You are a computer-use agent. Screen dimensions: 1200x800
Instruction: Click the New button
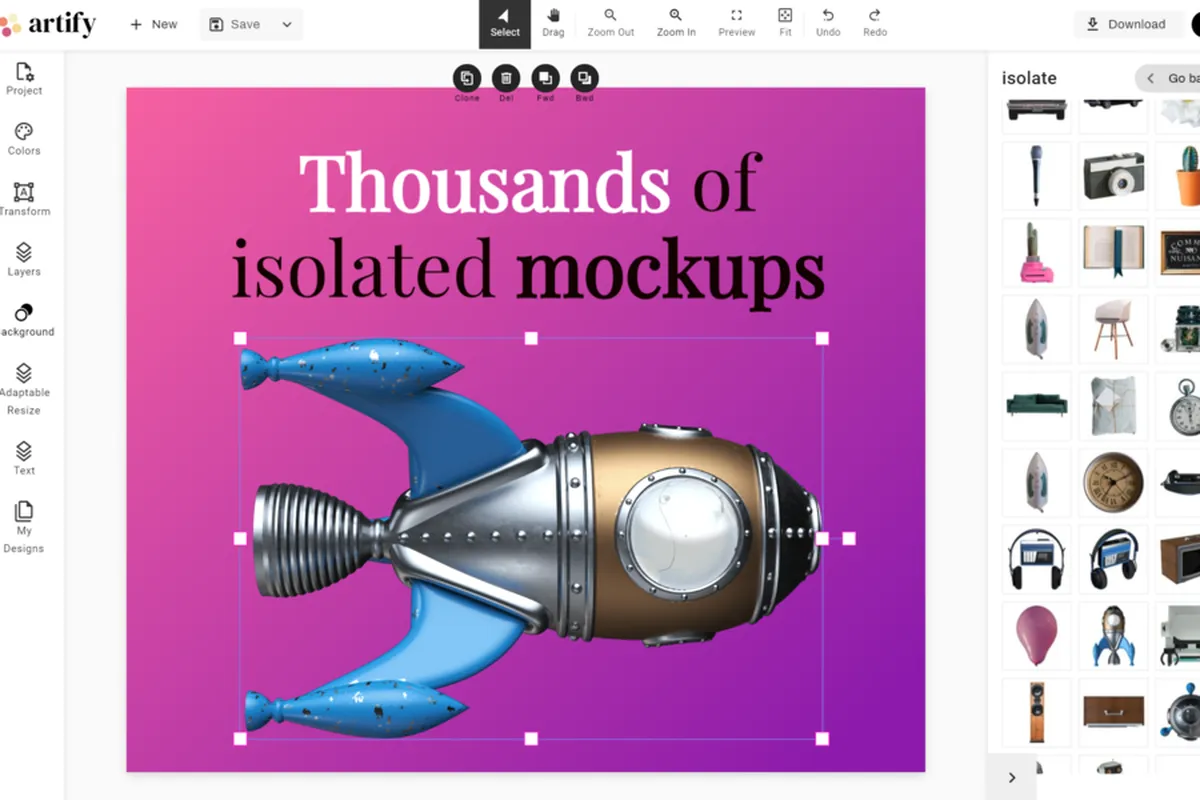pos(153,24)
